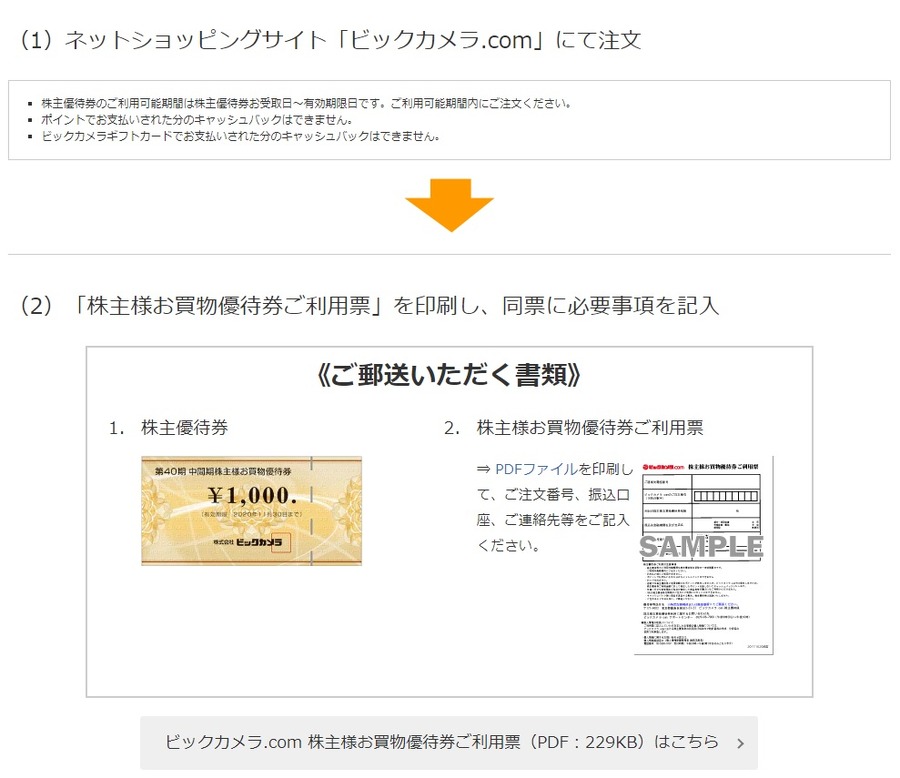Click the note 株主優待券のご利用可能期間は株主優待券お受取日
Image resolution: width=900 pixels, height=778 pixels.
(305, 103)
